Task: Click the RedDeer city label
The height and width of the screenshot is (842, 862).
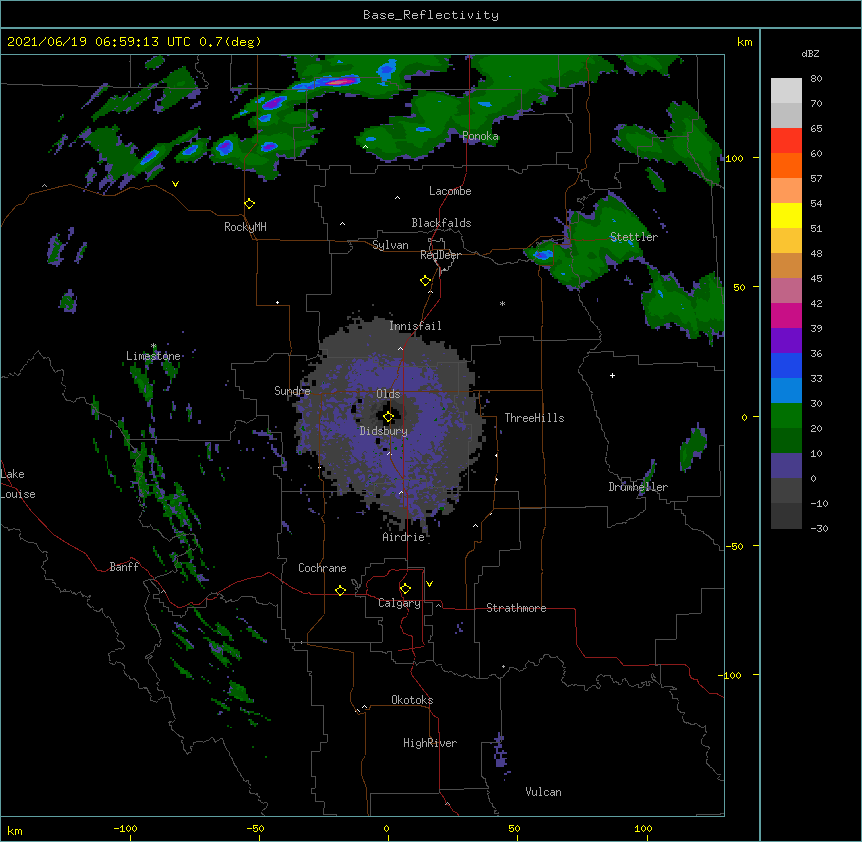Action: tap(440, 255)
